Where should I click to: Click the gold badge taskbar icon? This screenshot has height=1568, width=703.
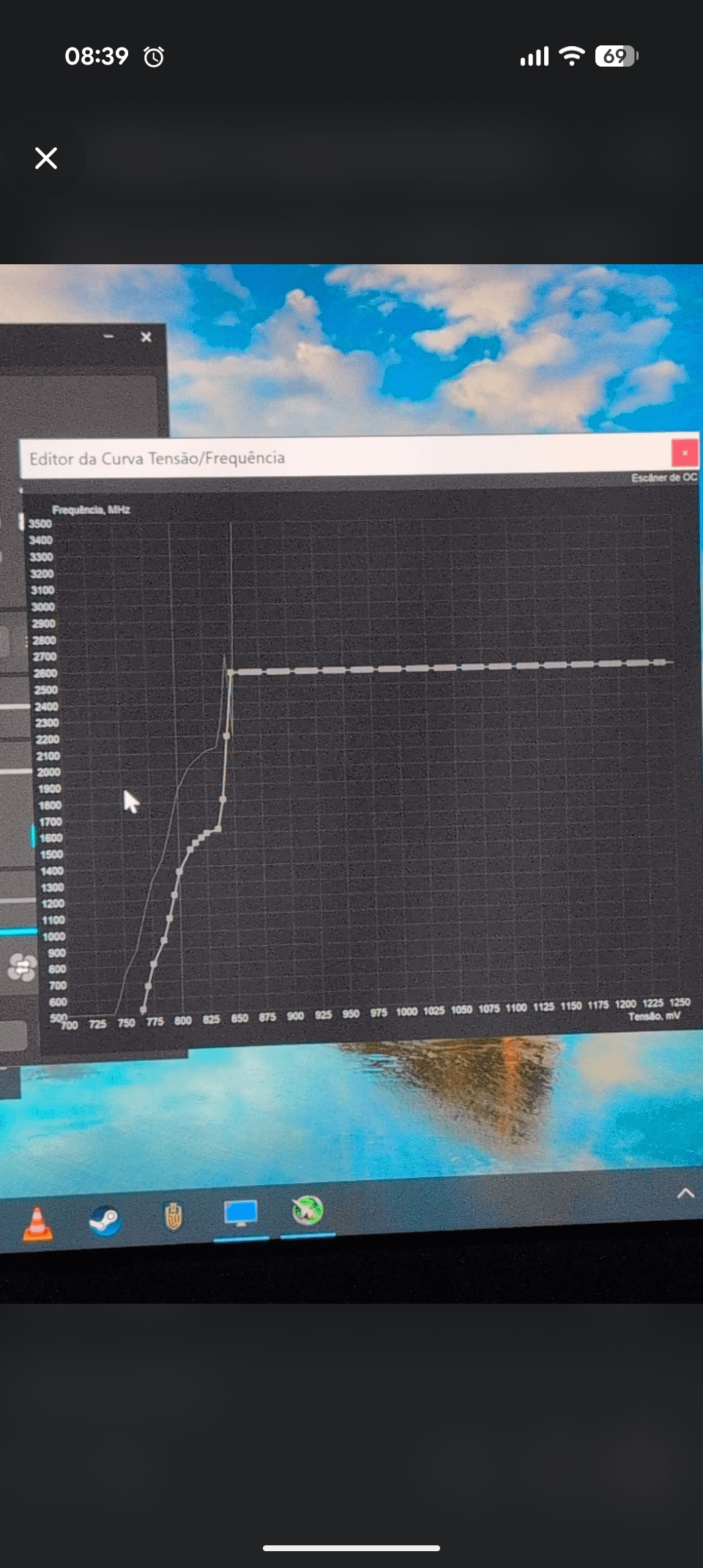tap(173, 1217)
